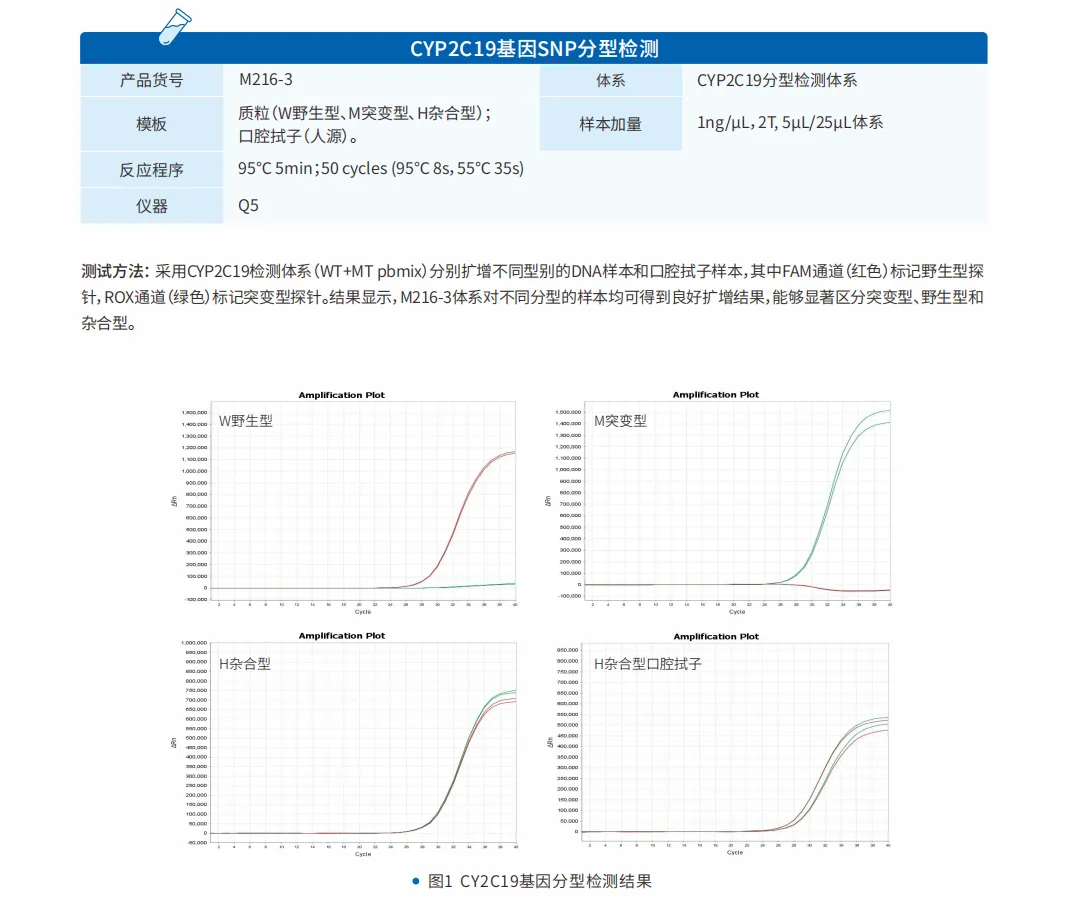This screenshot has height=900, width=1070.
Task: Click the 反应程序 label cell
Action: click(x=152, y=169)
